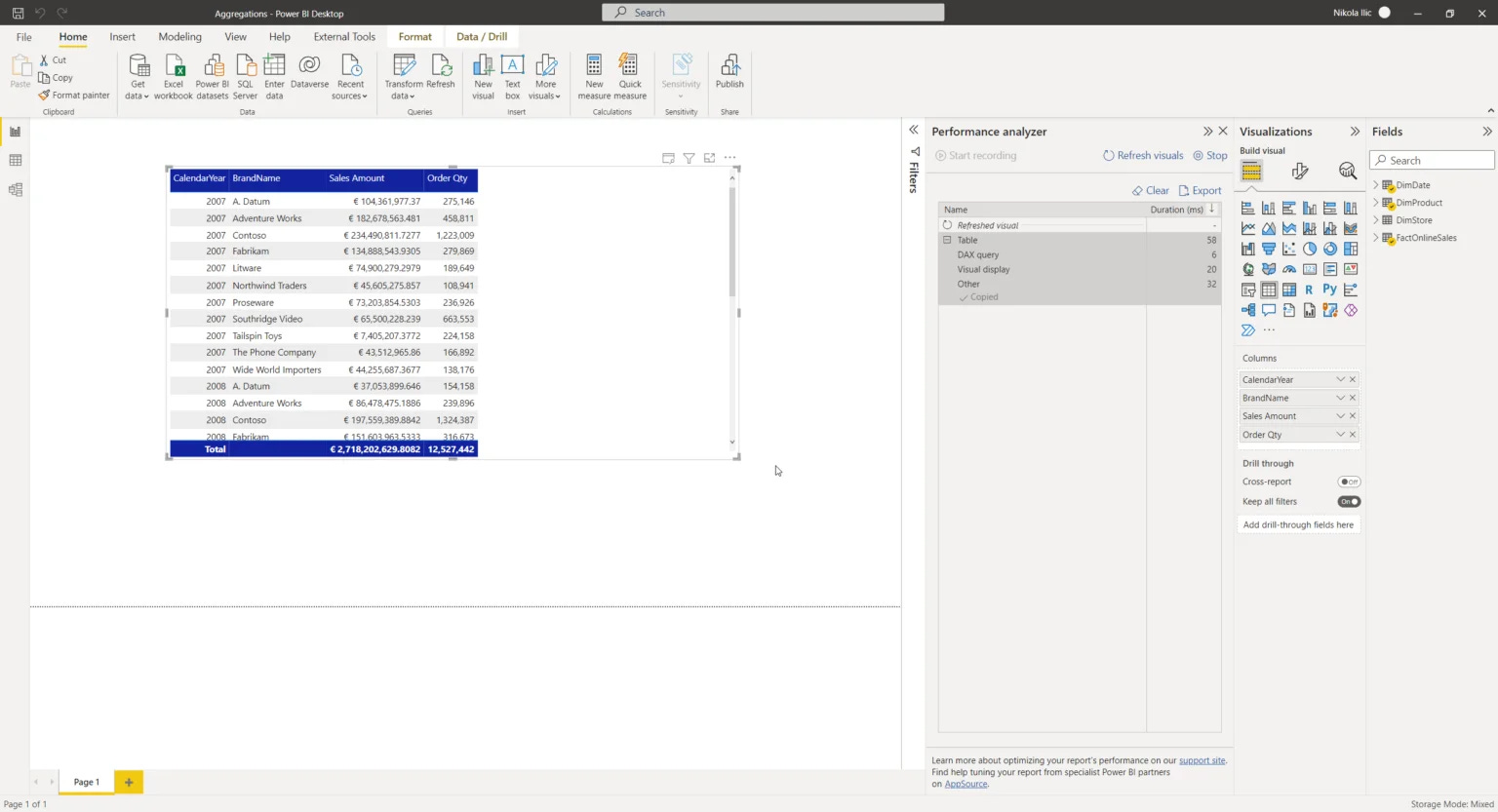Open the File menu

click(x=23, y=37)
